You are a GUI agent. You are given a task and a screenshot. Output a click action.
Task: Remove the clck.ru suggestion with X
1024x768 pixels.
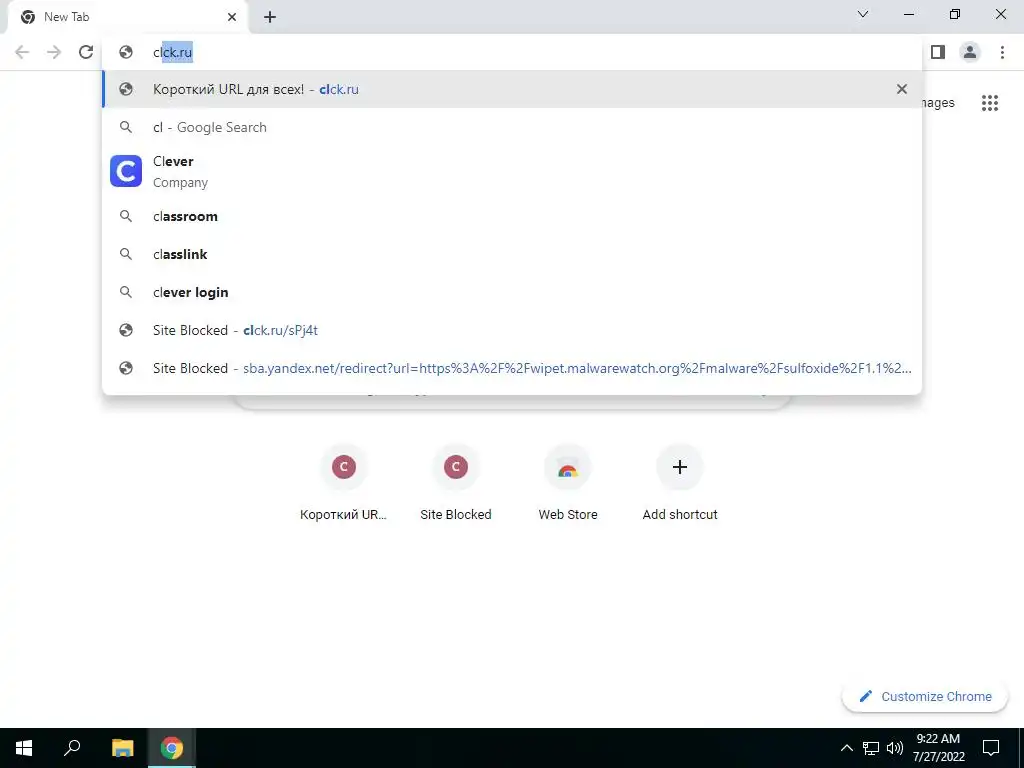point(902,89)
